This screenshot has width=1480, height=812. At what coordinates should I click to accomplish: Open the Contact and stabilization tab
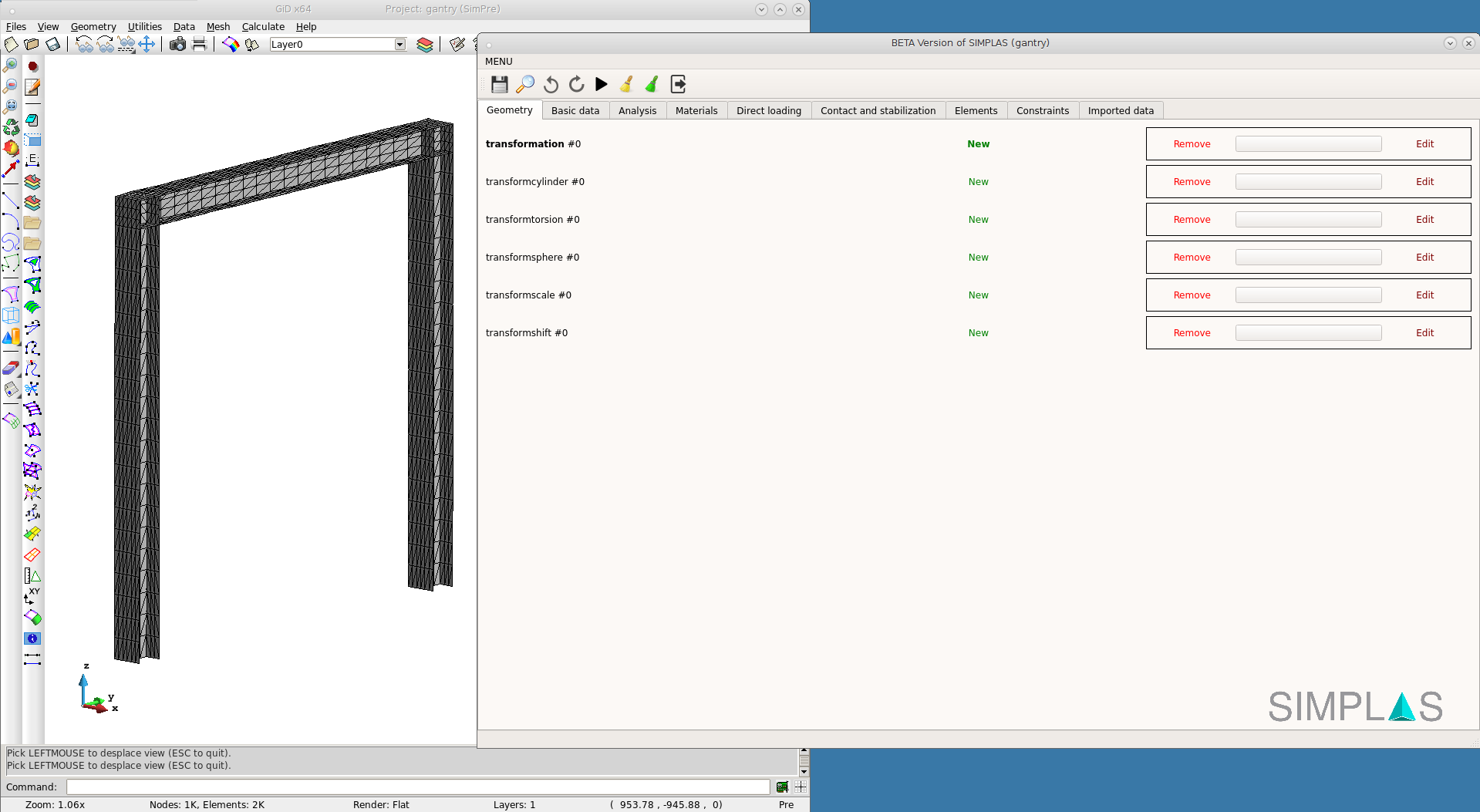pos(878,110)
